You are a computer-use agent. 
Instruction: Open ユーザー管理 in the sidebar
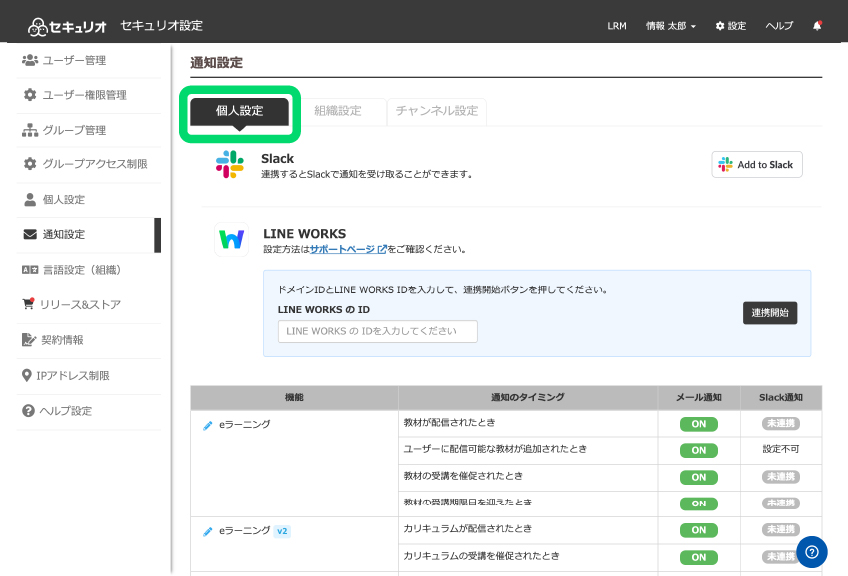pos(74,60)
